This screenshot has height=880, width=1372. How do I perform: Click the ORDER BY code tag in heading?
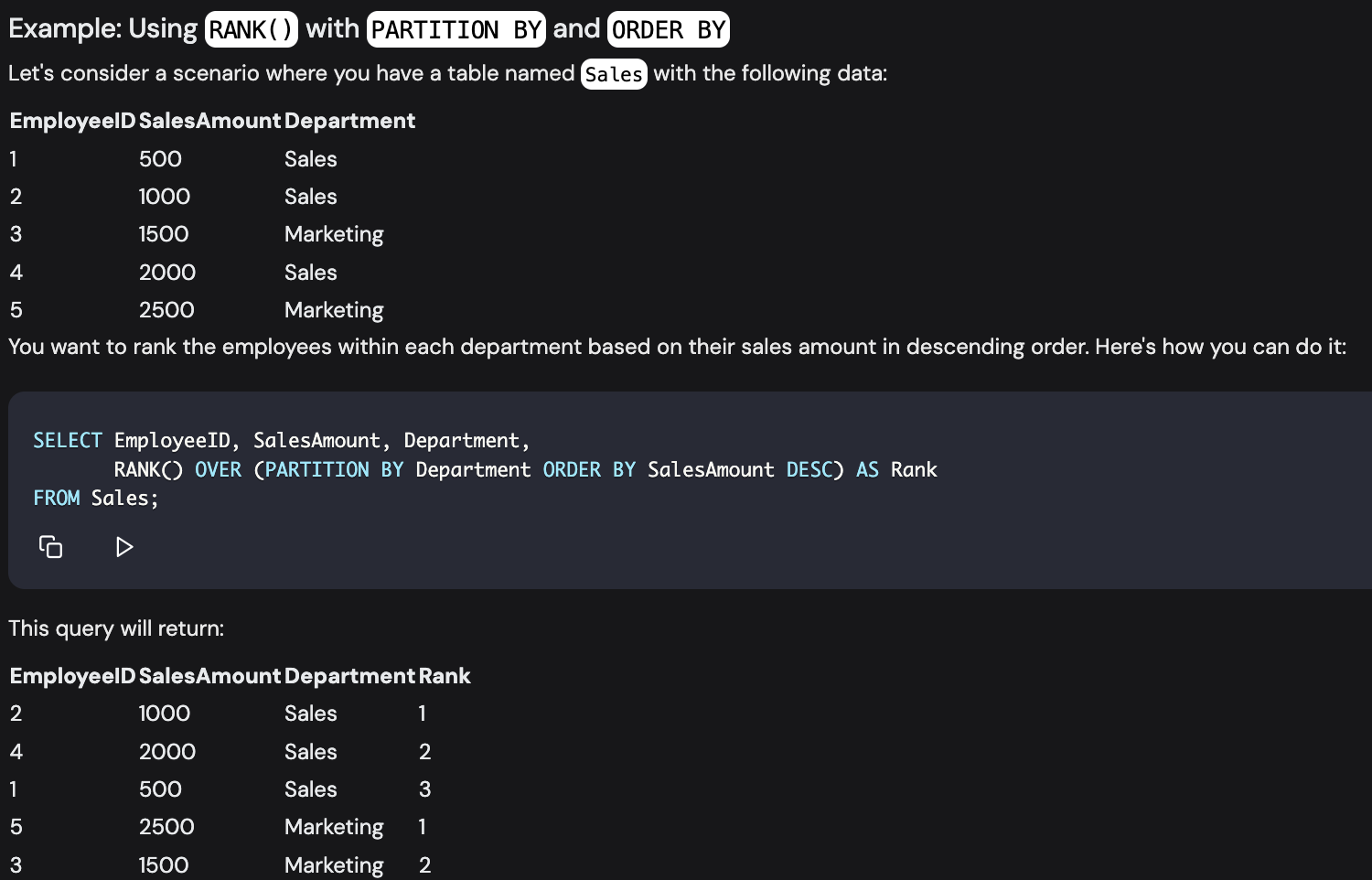[669, 29]
